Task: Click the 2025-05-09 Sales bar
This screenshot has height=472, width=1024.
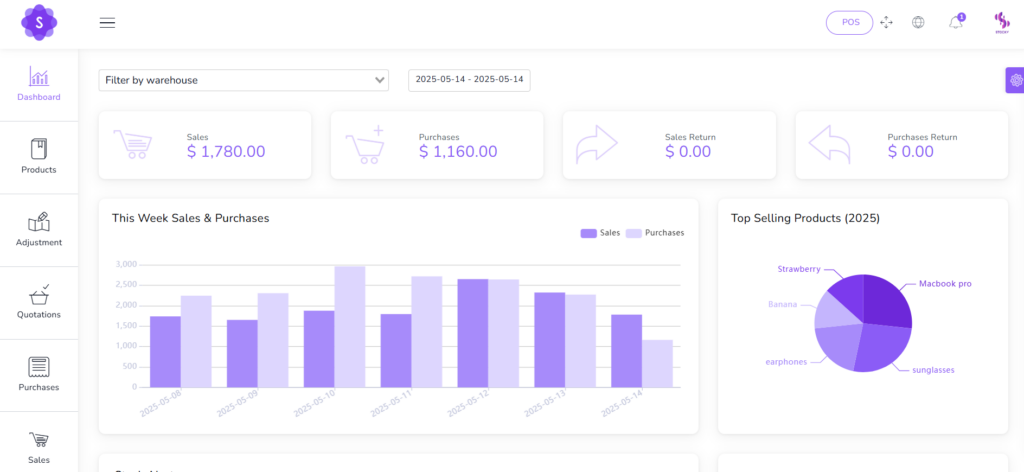Action: [x=242, y=354]
